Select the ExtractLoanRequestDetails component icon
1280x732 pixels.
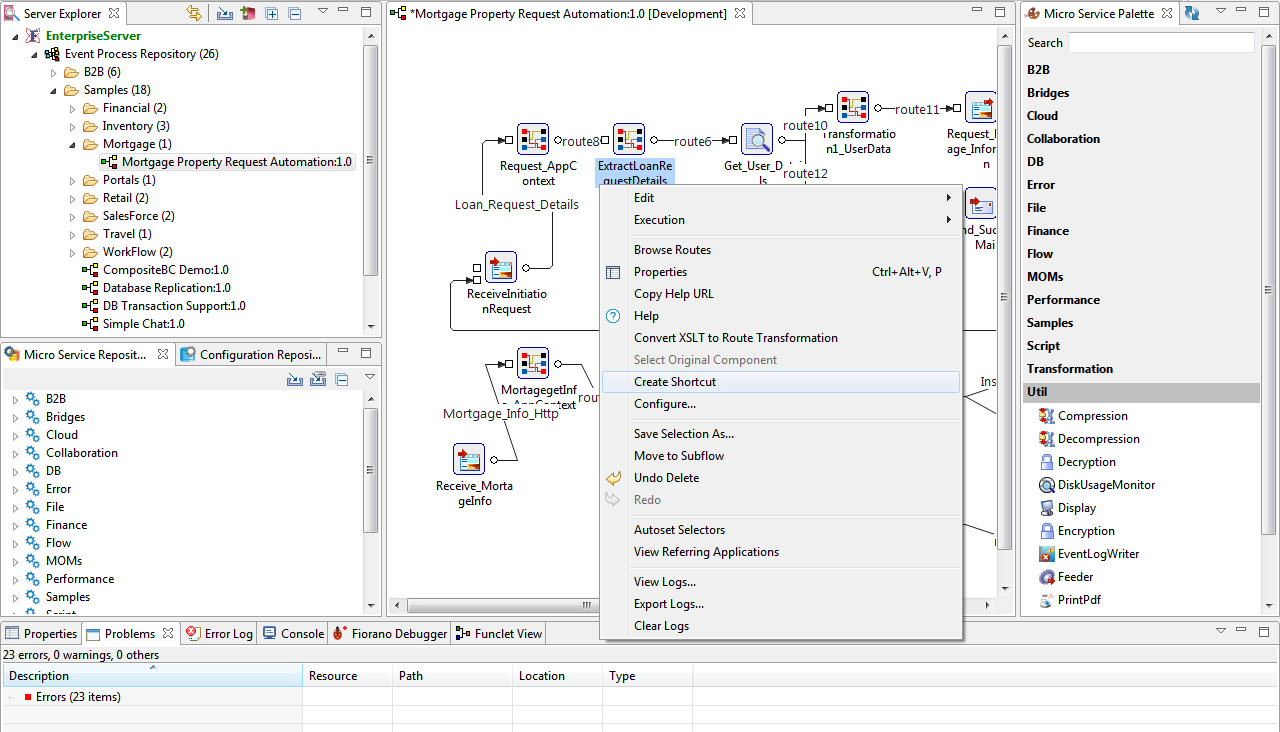pyautogui.click(x=629, y=140)
